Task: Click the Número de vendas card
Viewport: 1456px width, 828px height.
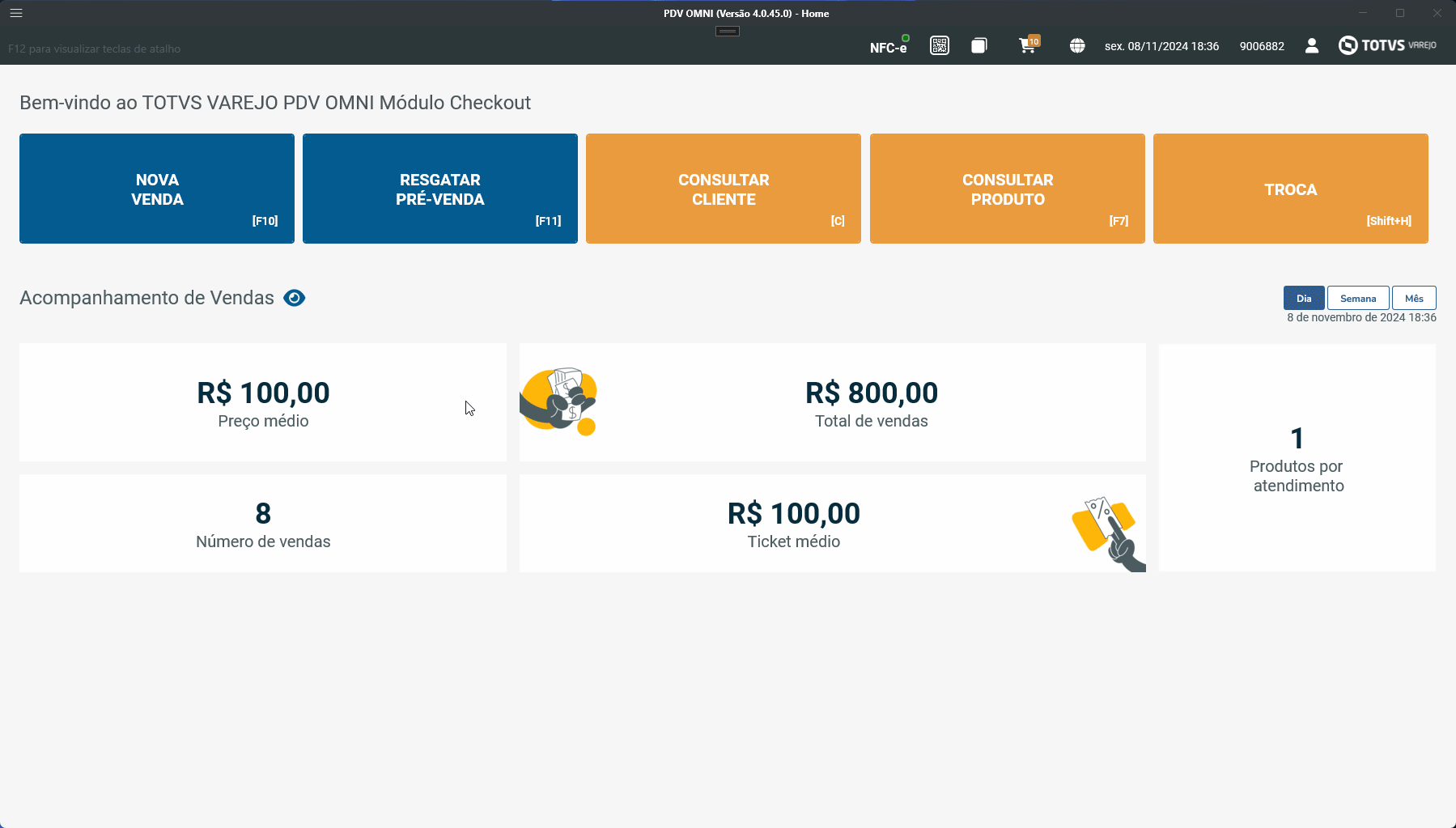Action: click(263, 523)
